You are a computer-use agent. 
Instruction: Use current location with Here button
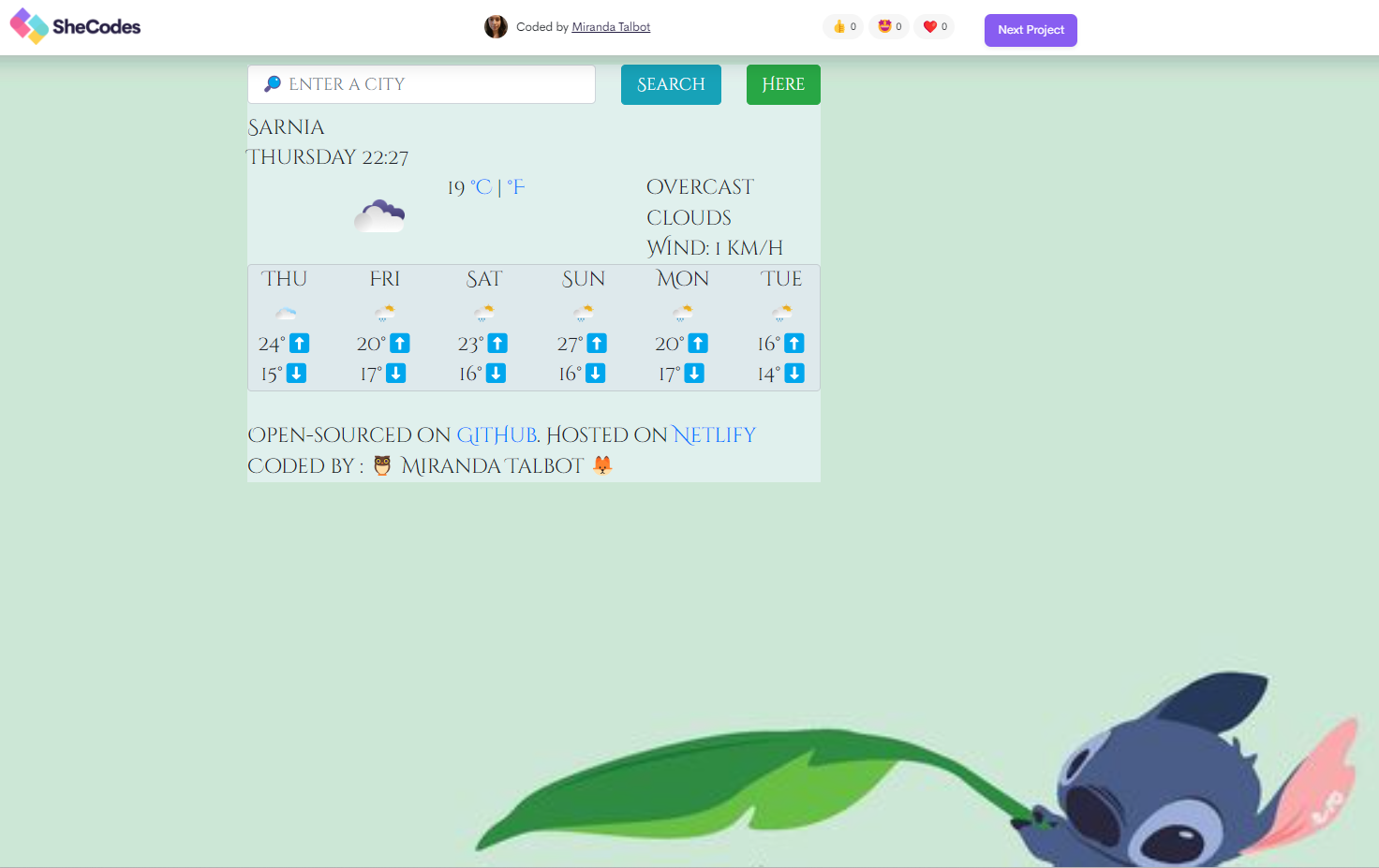point(783,84)
